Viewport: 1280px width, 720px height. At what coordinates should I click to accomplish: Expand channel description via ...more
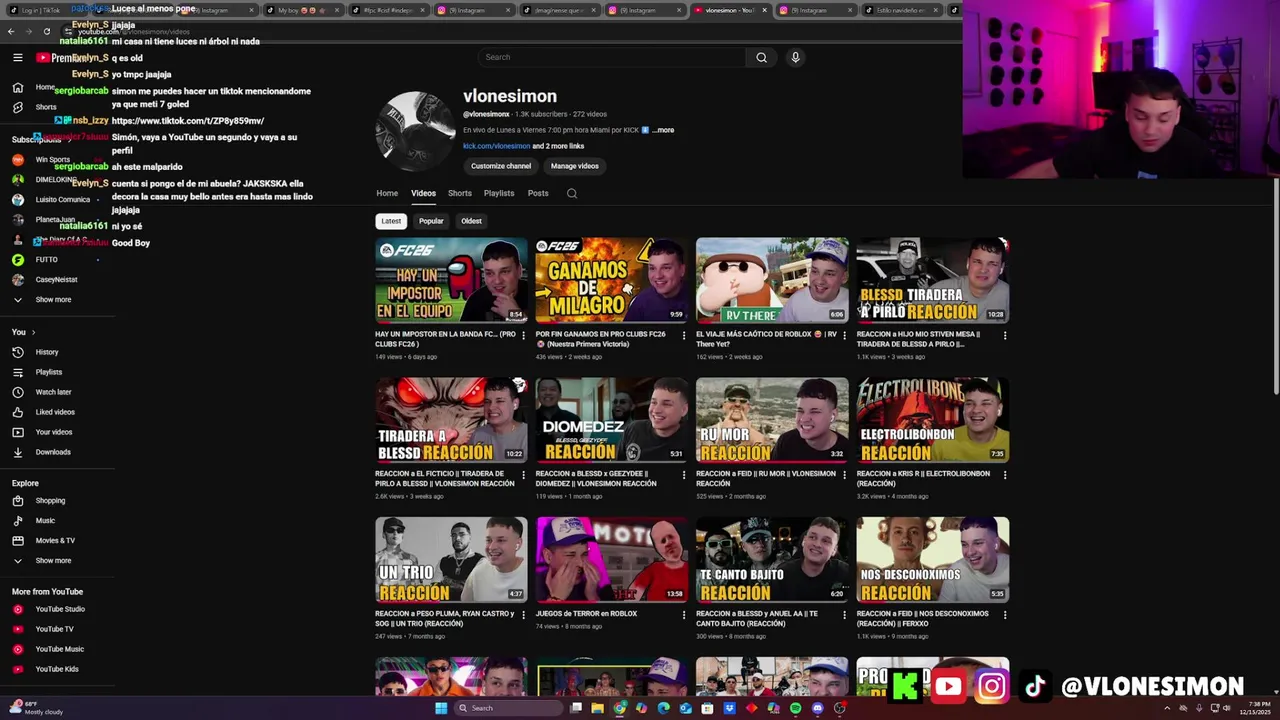(664, 130)
